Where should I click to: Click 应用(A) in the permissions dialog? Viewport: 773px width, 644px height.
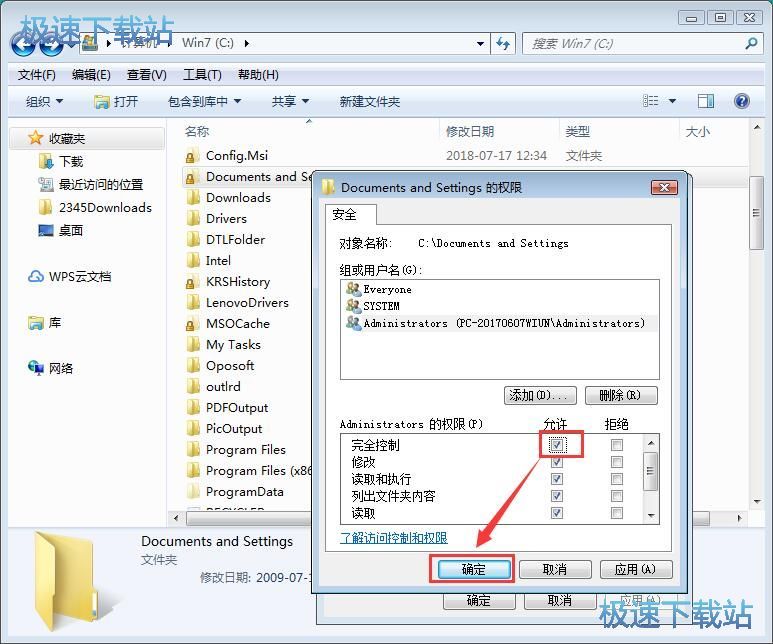tap(635, 570)
